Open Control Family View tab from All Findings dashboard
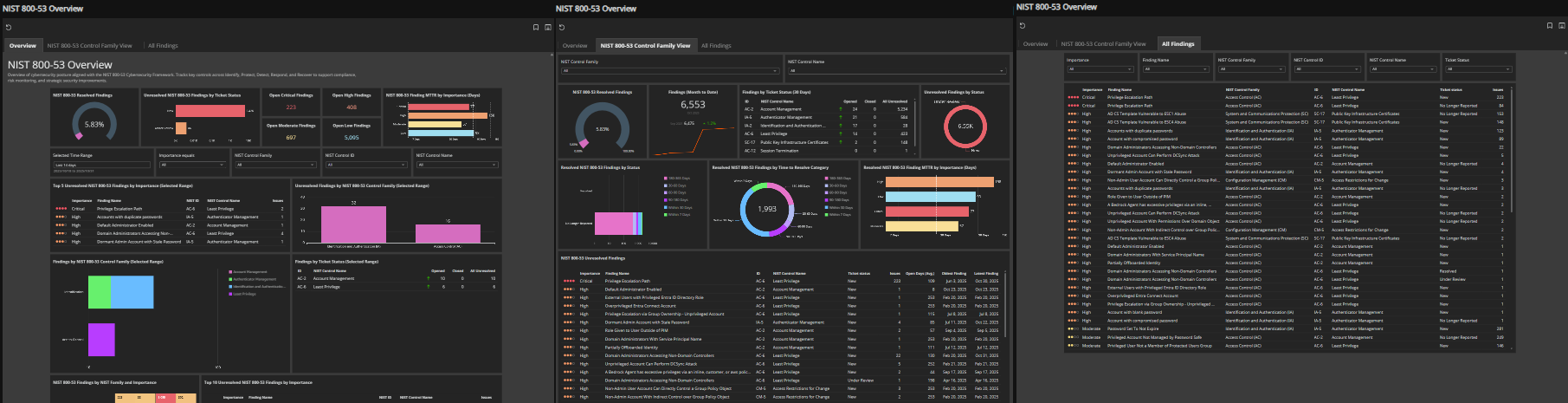Image resolution: width=1568 pixels, height=403 pixels. (x=1103, y=44)
